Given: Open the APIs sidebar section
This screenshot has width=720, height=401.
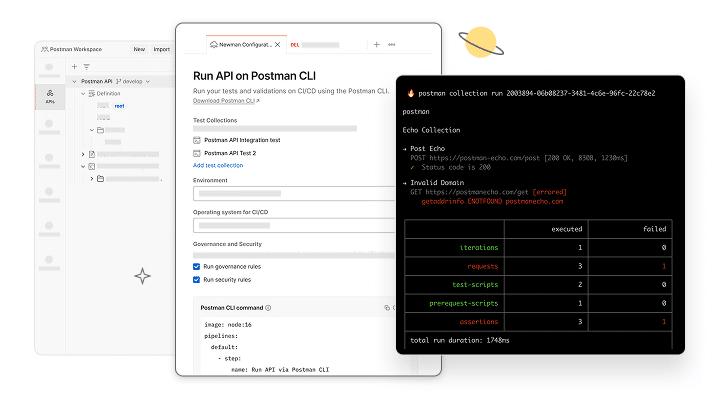Looking at the screenshot, I should (50, 97).
